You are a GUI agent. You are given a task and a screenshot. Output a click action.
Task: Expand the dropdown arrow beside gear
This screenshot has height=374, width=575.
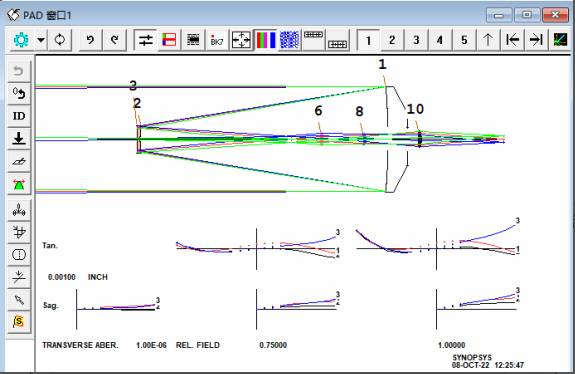[41, 40]
